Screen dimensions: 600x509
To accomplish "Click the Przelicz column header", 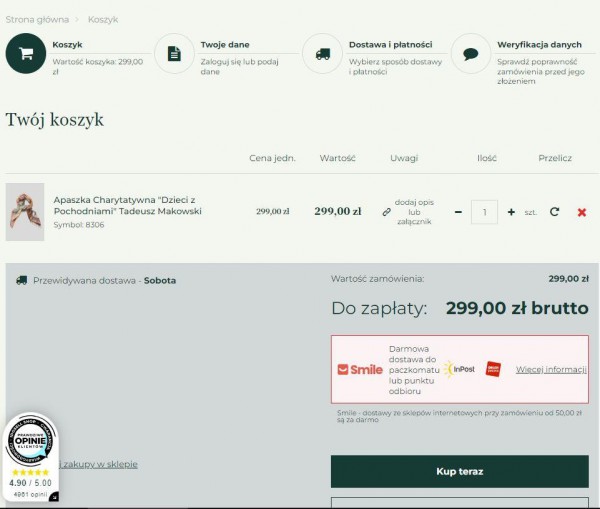I will coord(555,158).
